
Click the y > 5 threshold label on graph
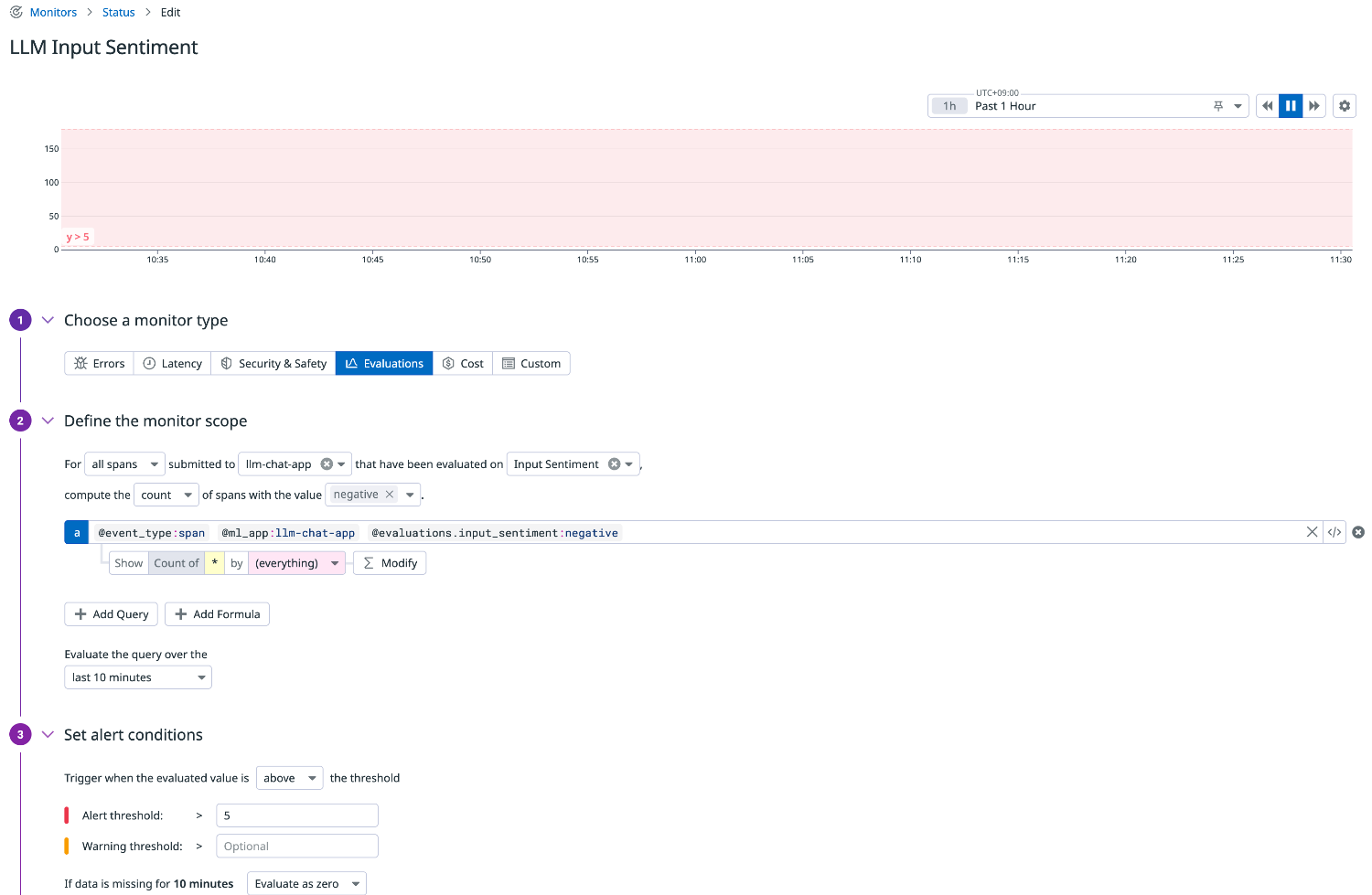click(x=78, y=237)
